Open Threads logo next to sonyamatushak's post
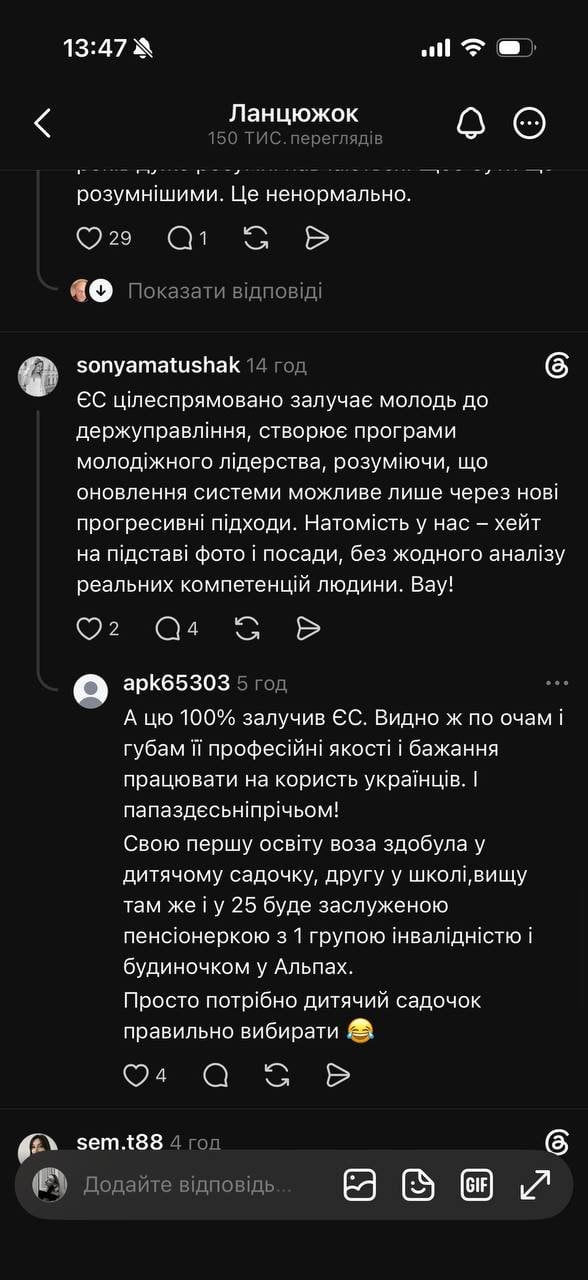The image size is (588, 1280). coord(557,365)
